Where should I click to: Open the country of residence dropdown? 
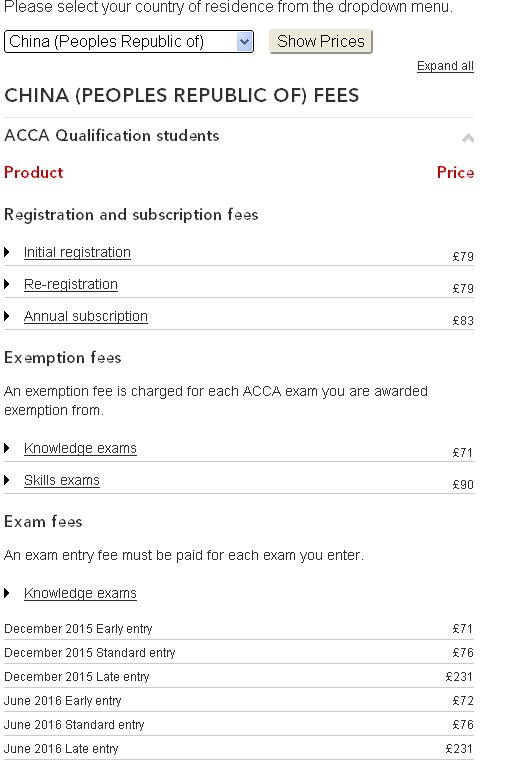coord(128,42)
